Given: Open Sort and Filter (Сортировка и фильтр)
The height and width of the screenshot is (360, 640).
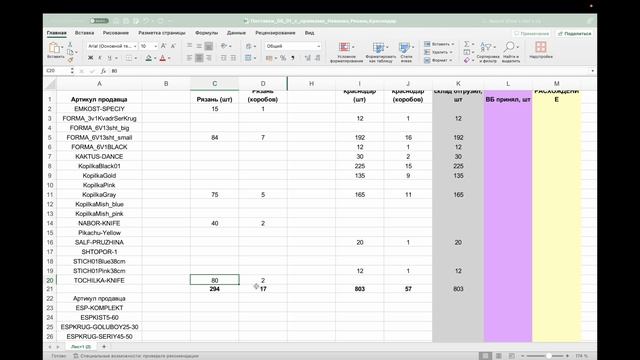Looking at the screenshot, I should (x=488, y=52).
